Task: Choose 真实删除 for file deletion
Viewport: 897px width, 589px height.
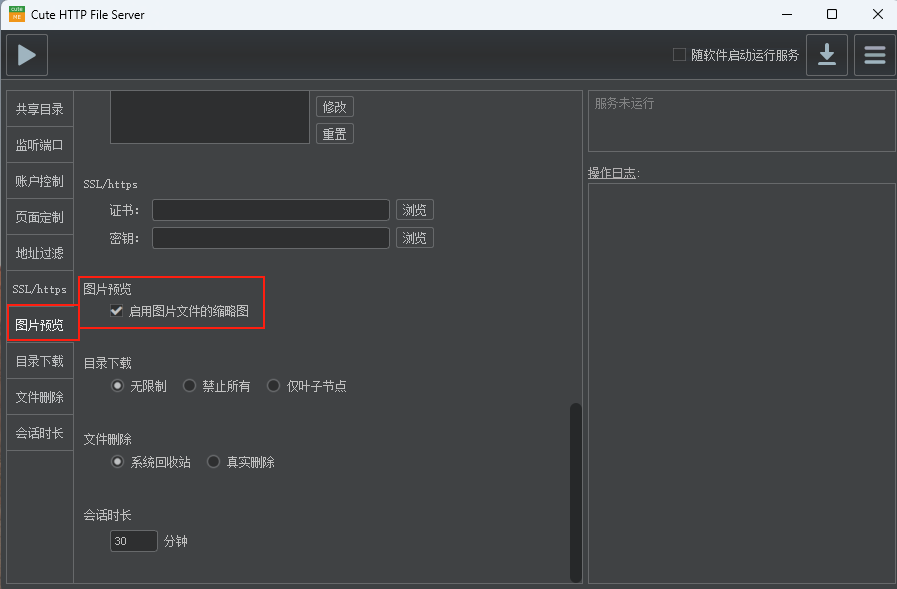Action: pyautogui.click(x=213, y=461)
